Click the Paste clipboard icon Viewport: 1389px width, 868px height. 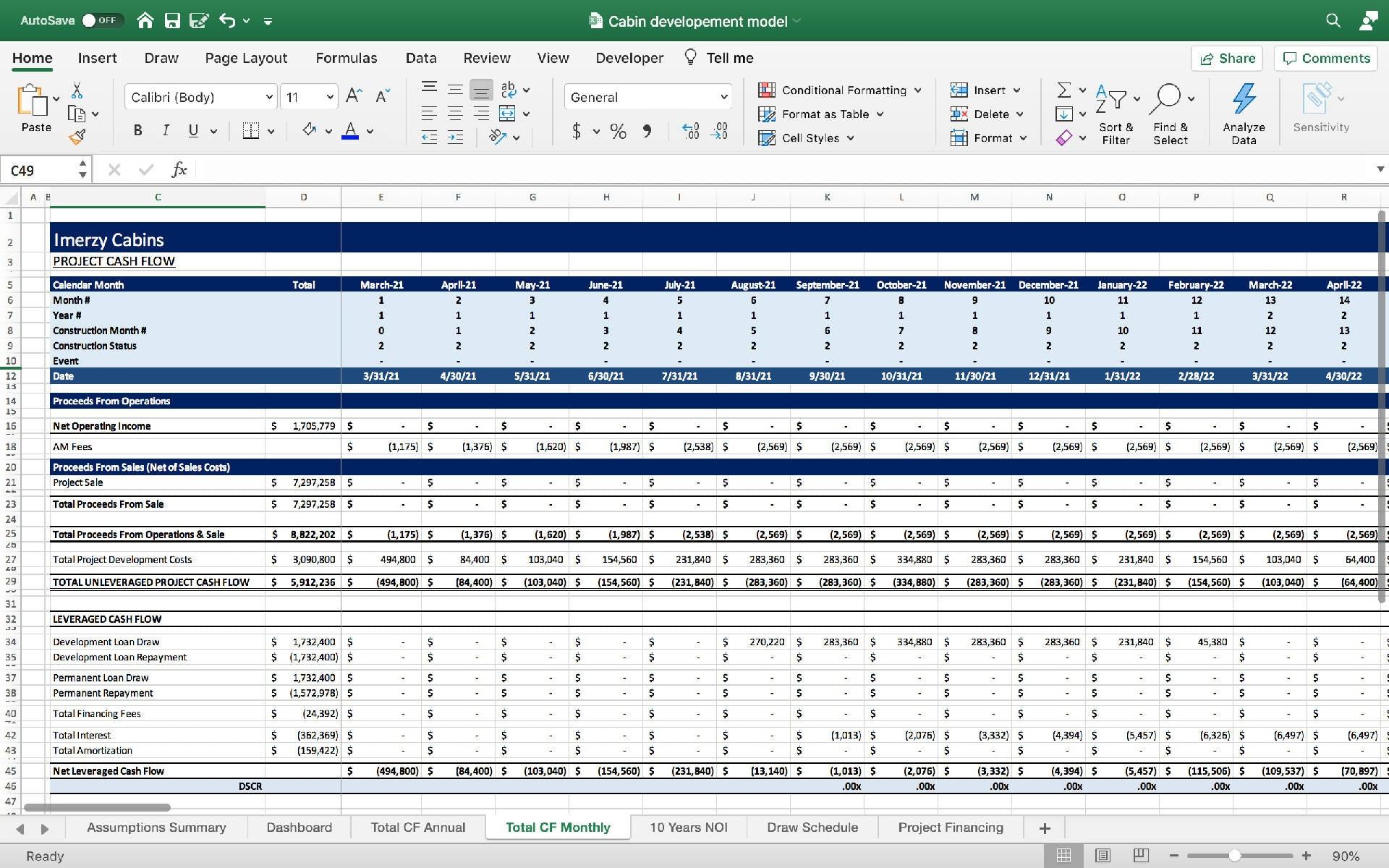click(32, 100)
